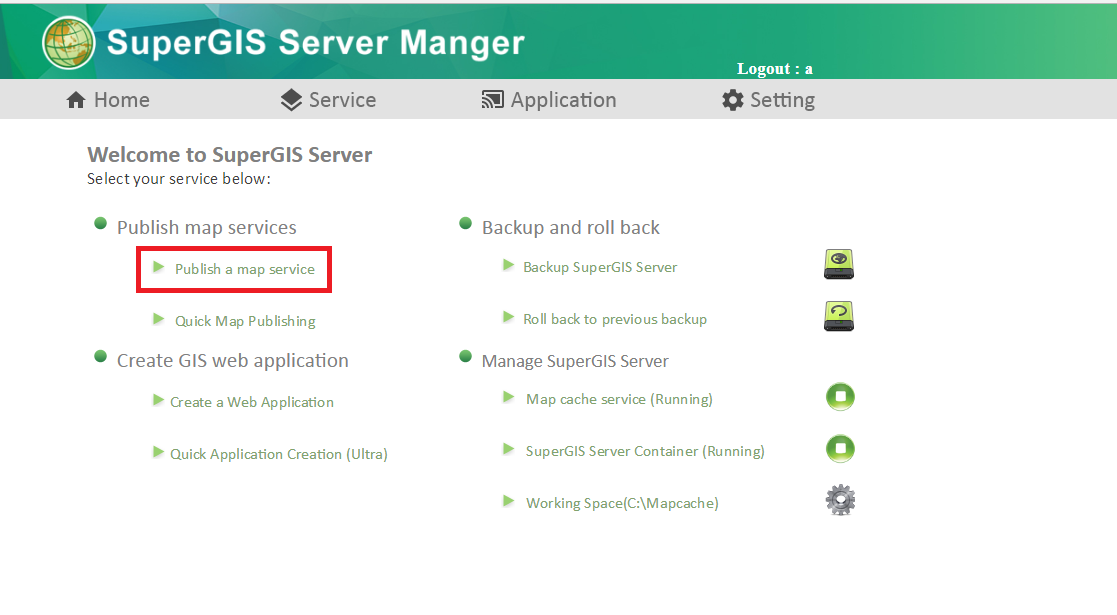Click the arrow bullet beside Map cache service
Screen dimensions: 1117x615
508,397
